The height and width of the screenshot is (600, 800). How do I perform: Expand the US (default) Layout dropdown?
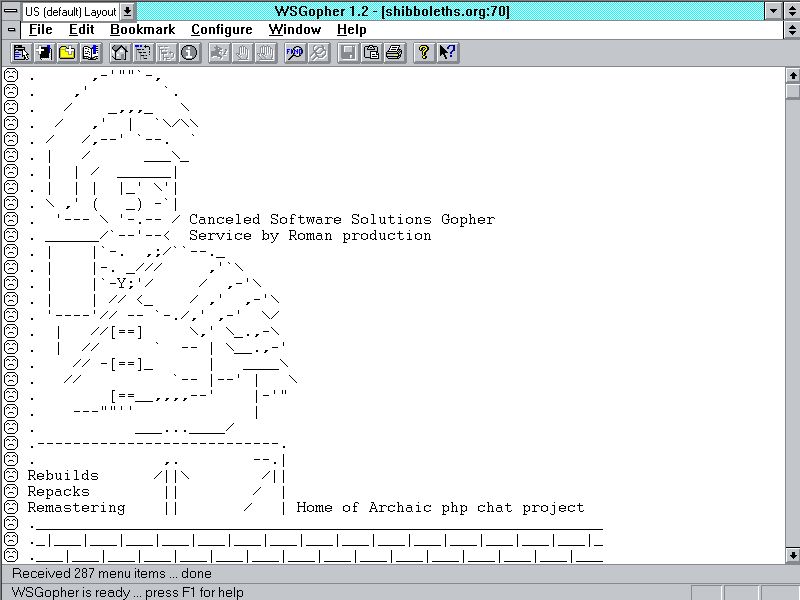127,11
